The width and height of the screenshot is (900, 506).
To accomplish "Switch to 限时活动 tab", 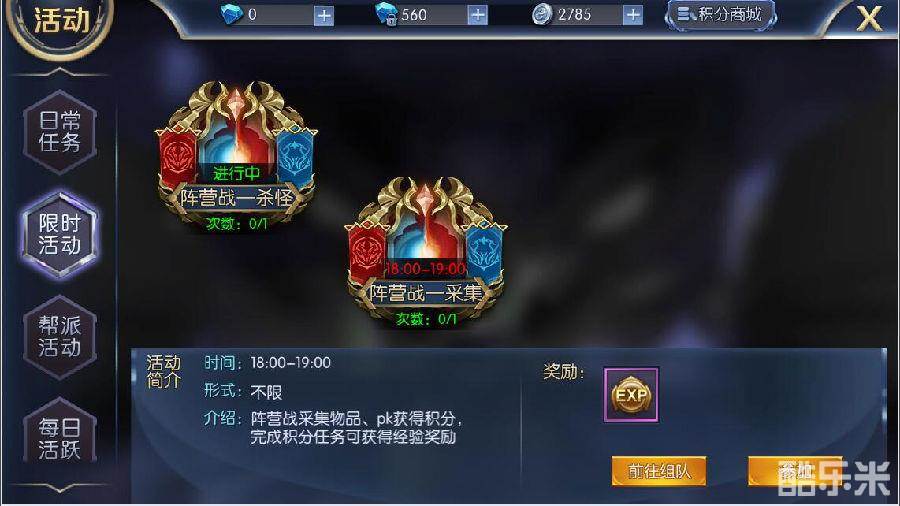I will 60,234.
